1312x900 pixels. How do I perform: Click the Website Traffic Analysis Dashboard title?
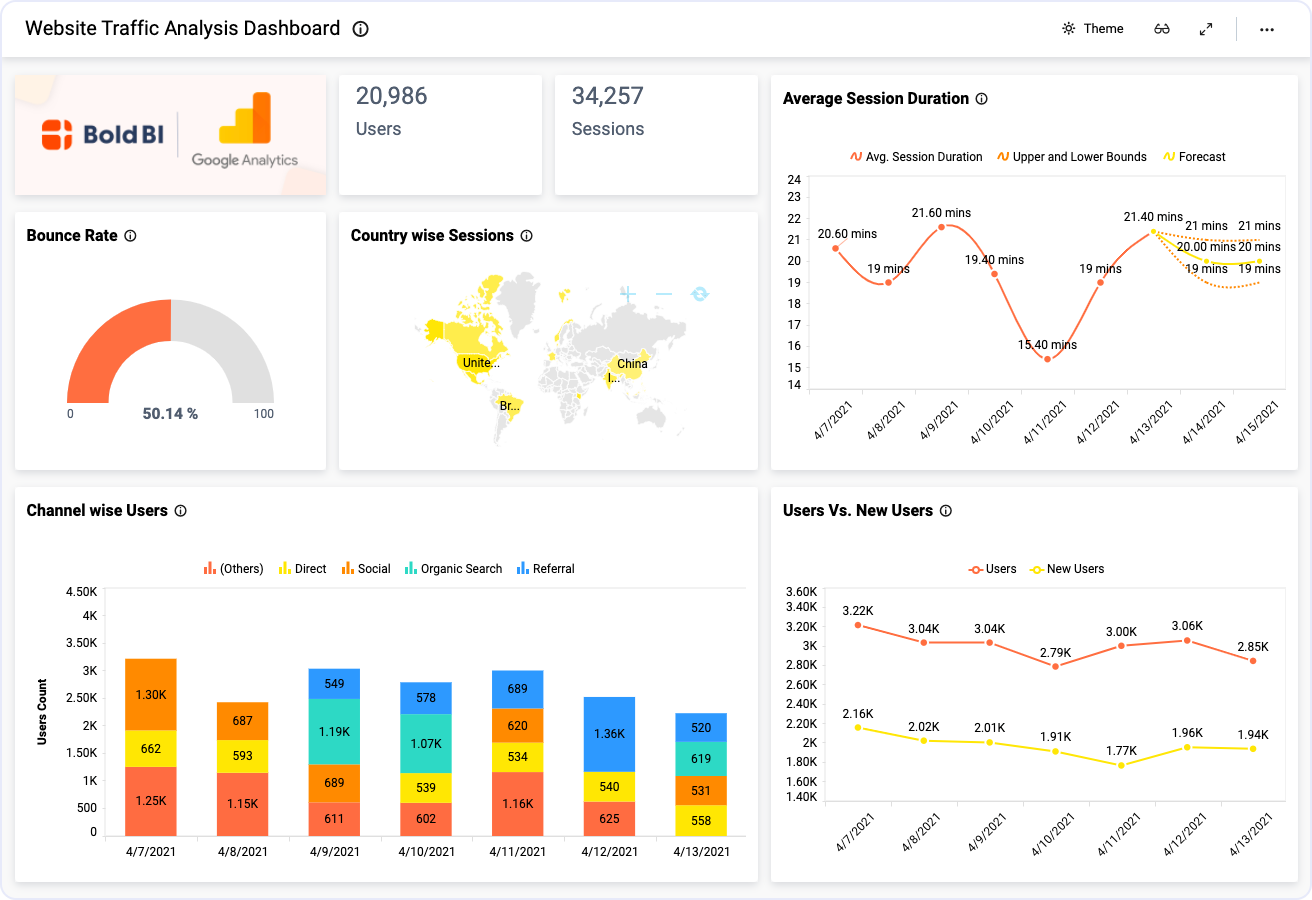pyautogui.click(x=183, y=29)
